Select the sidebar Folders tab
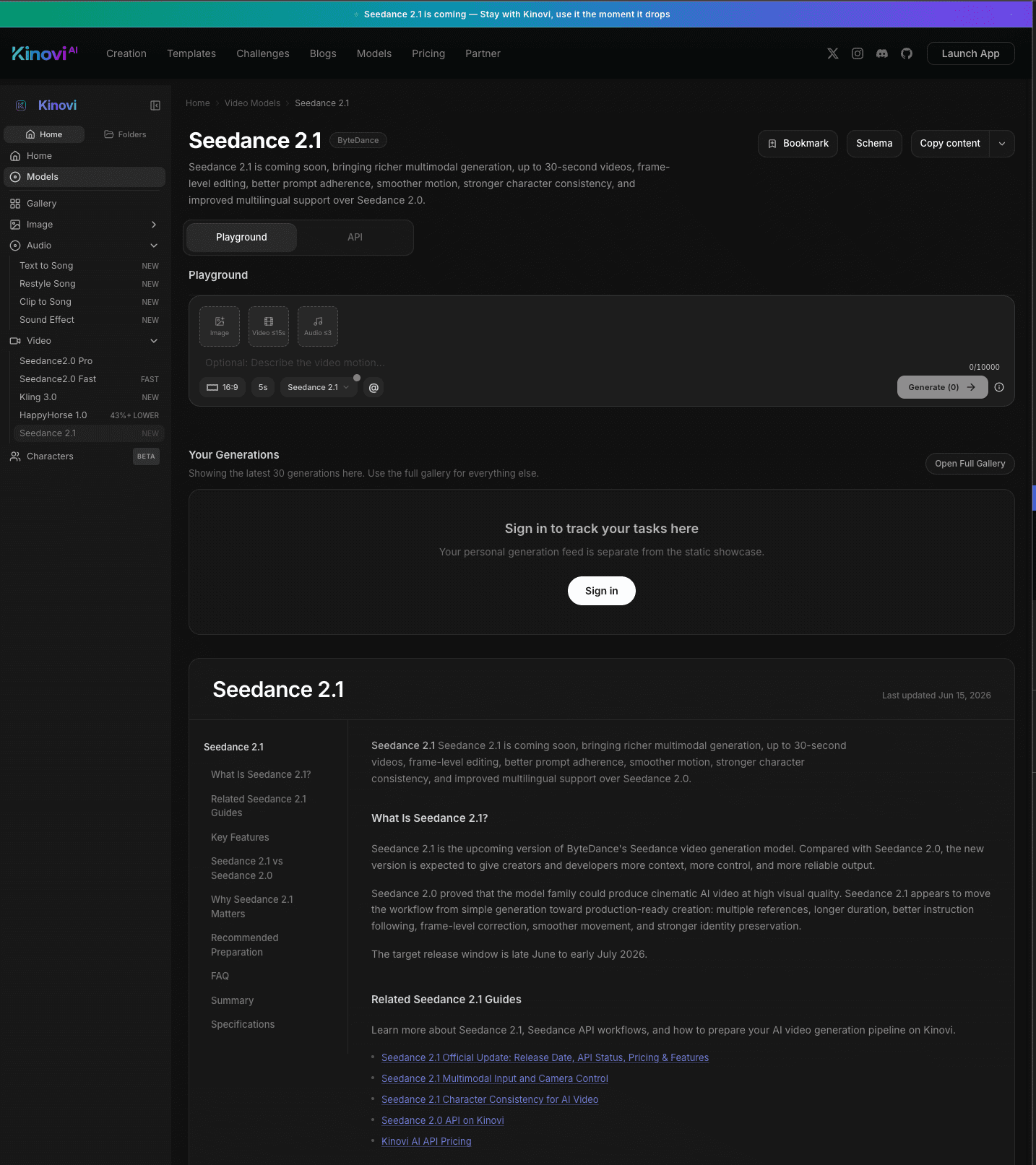 125,134
